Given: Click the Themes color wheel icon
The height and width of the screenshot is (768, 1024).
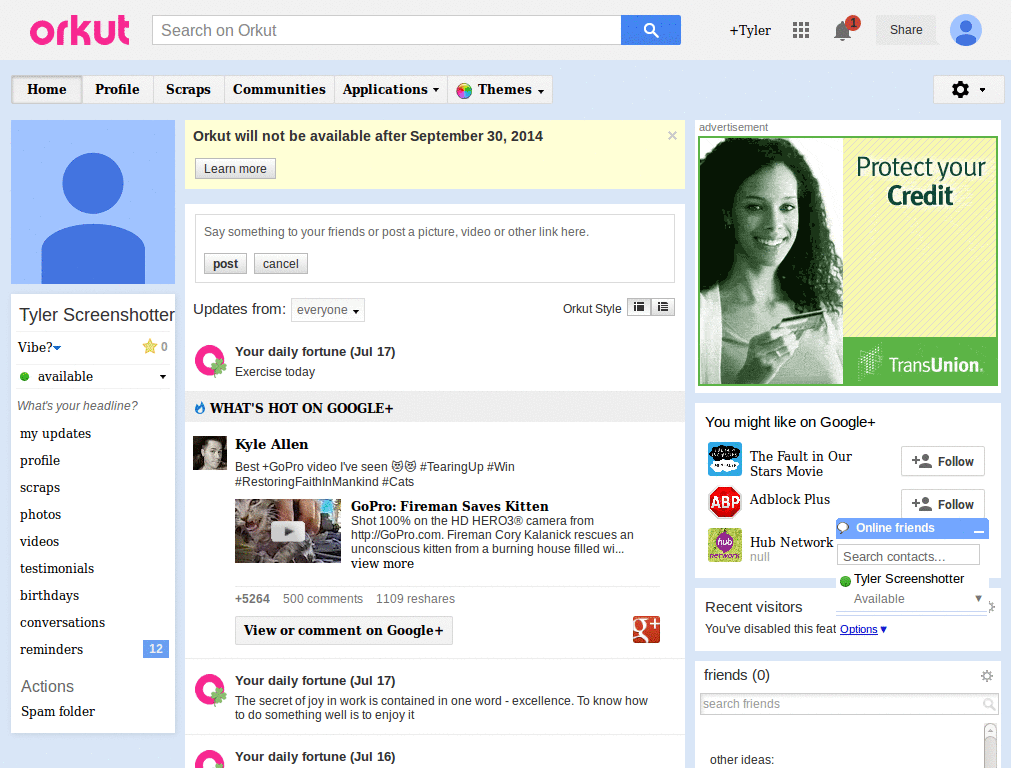Looking at the screenshot, I should pyautogui.click(x=464, y=90).
